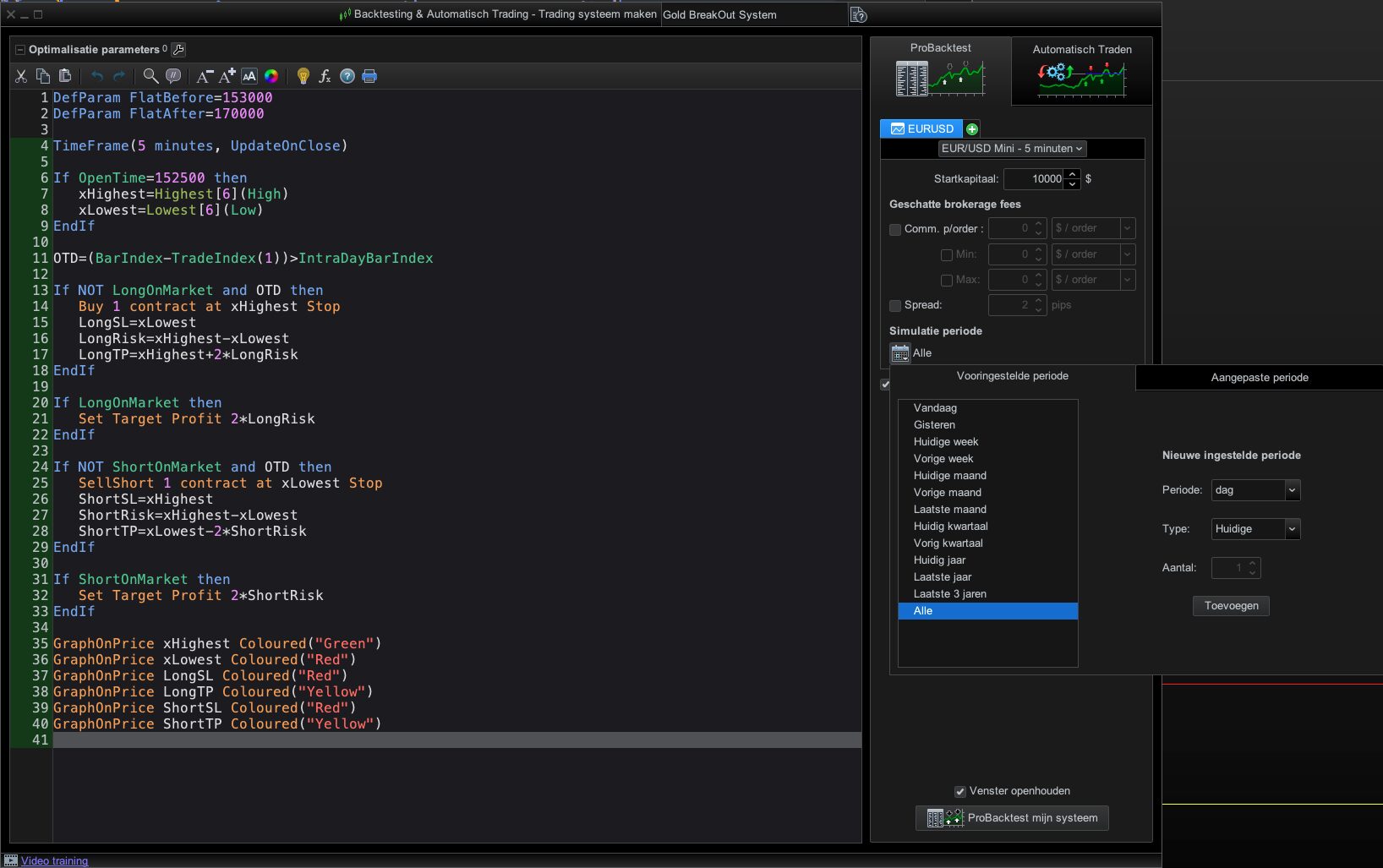The image size is (1383, 868).
Task: Open the Periode dropdown showing dag
Action: pos(1255,490)
